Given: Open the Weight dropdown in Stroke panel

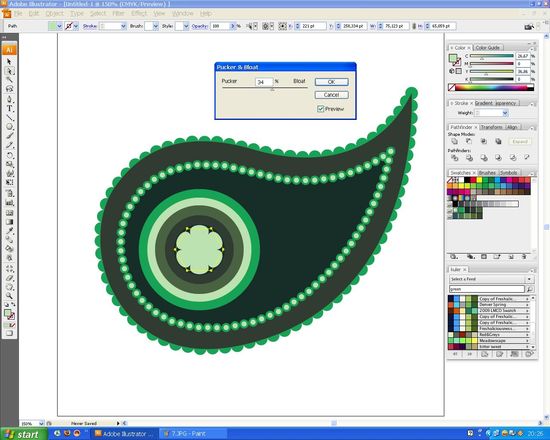Looking at the screenshot, I should 505,113.
